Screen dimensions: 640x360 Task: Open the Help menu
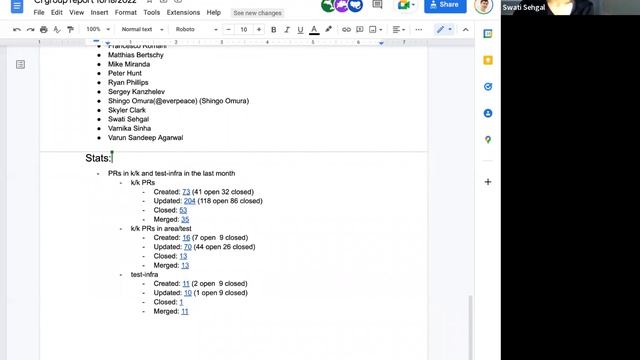coord(213,13)
